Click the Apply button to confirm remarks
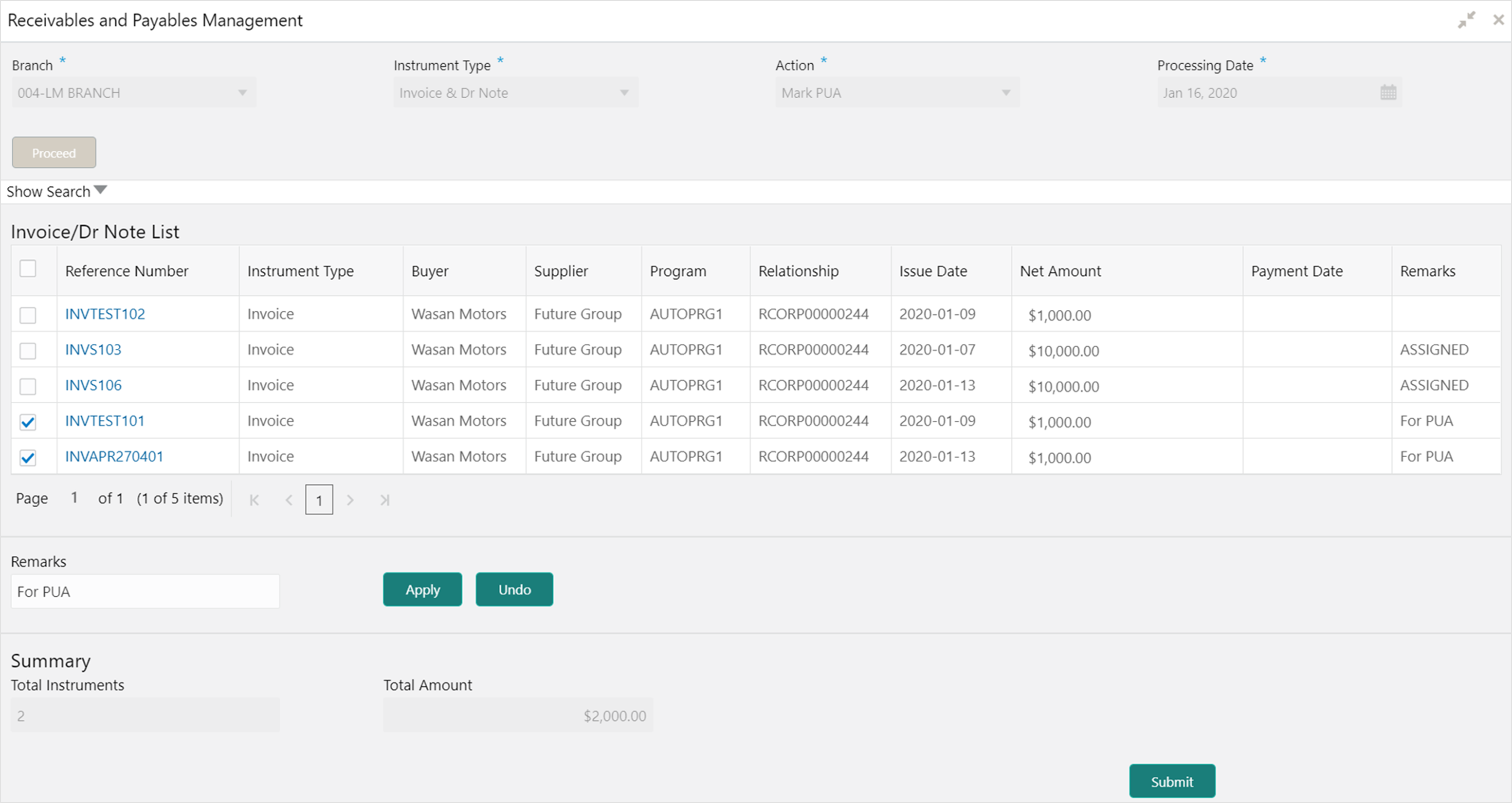The height and width of the screenshot is (803, 1512). click(421, 589)
